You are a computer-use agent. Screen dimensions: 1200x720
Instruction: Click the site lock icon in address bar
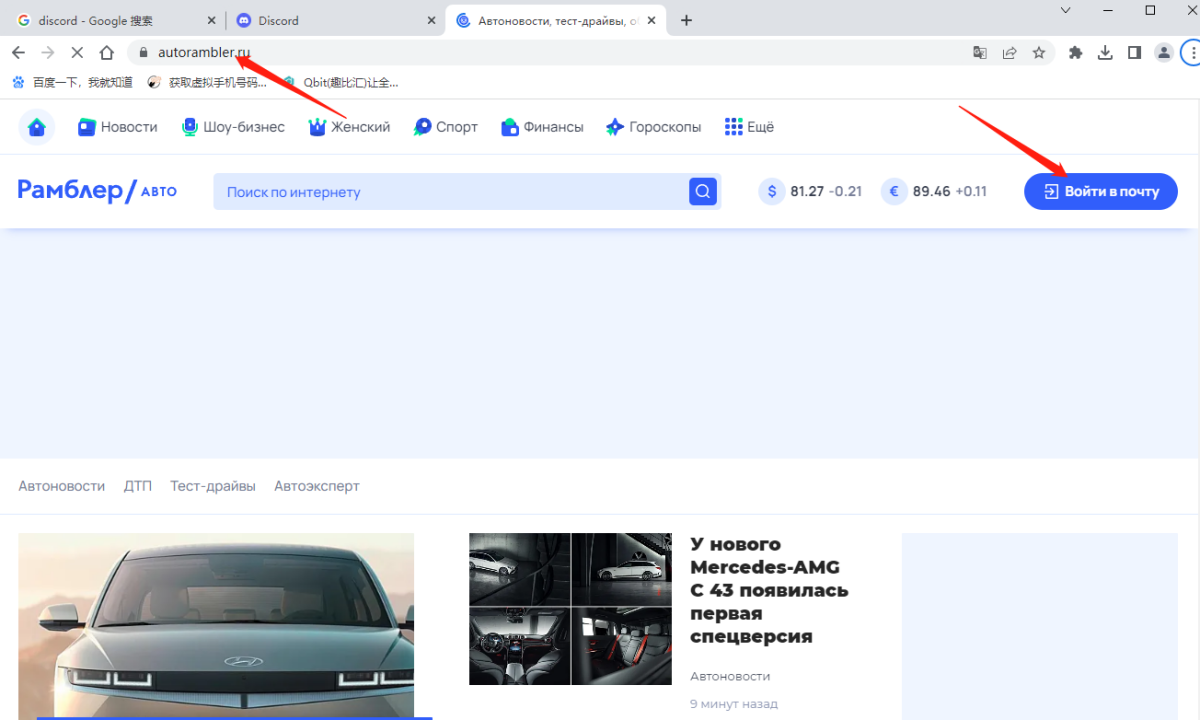[143, 53]
